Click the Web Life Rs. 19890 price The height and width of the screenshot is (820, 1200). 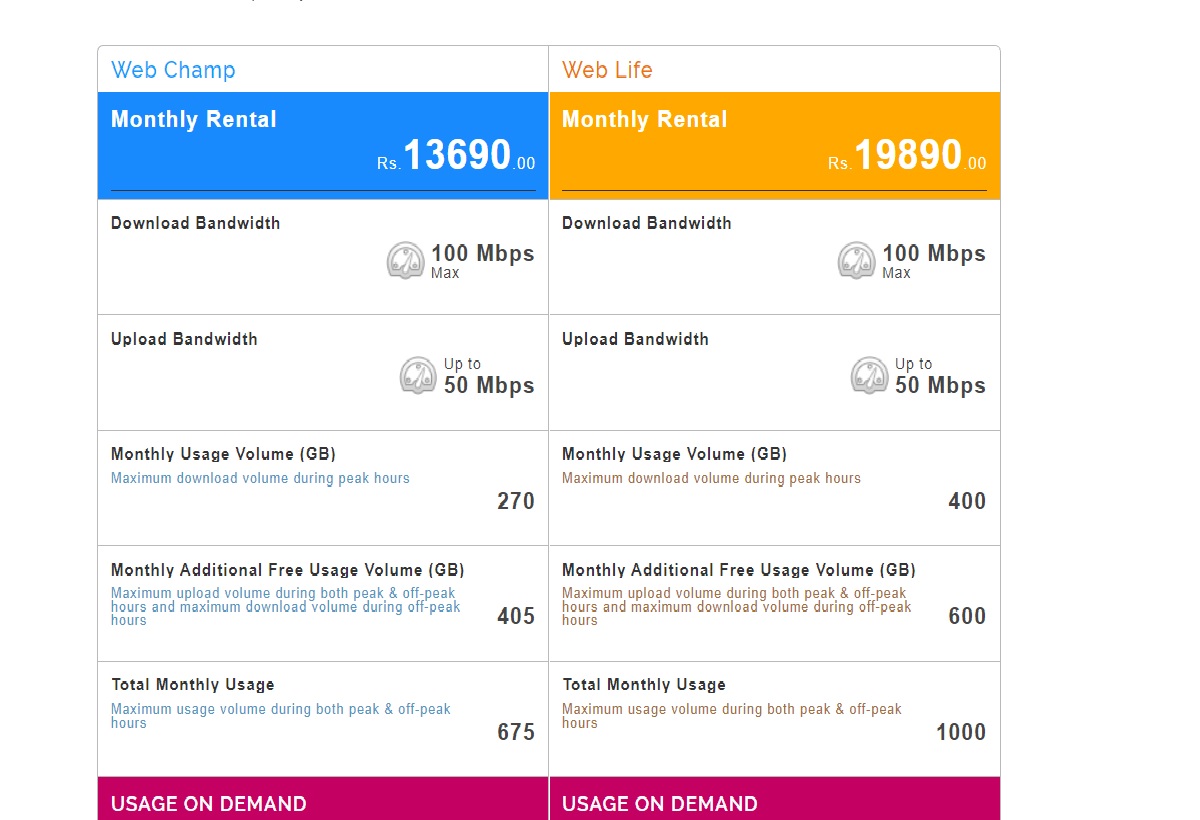tap(907, 156)
